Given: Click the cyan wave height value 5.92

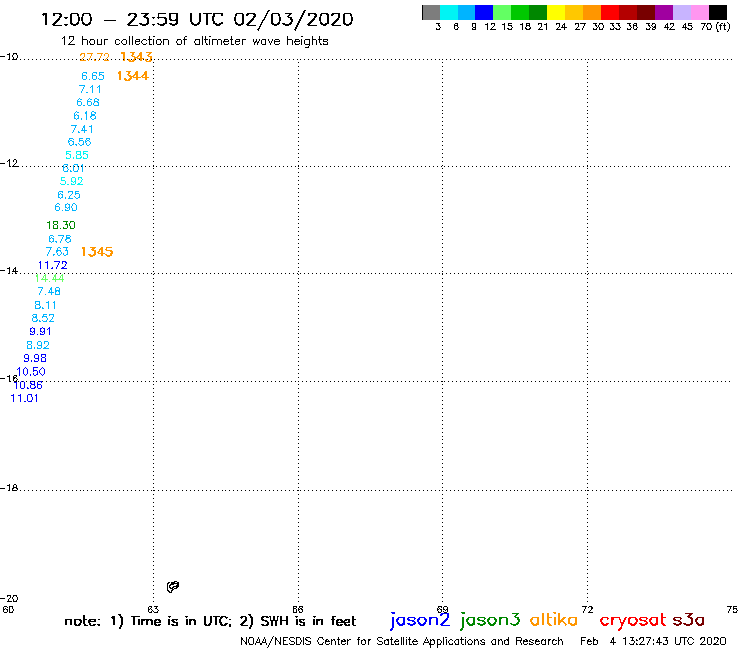Looking at the screenshot, I should click(71, 181).
